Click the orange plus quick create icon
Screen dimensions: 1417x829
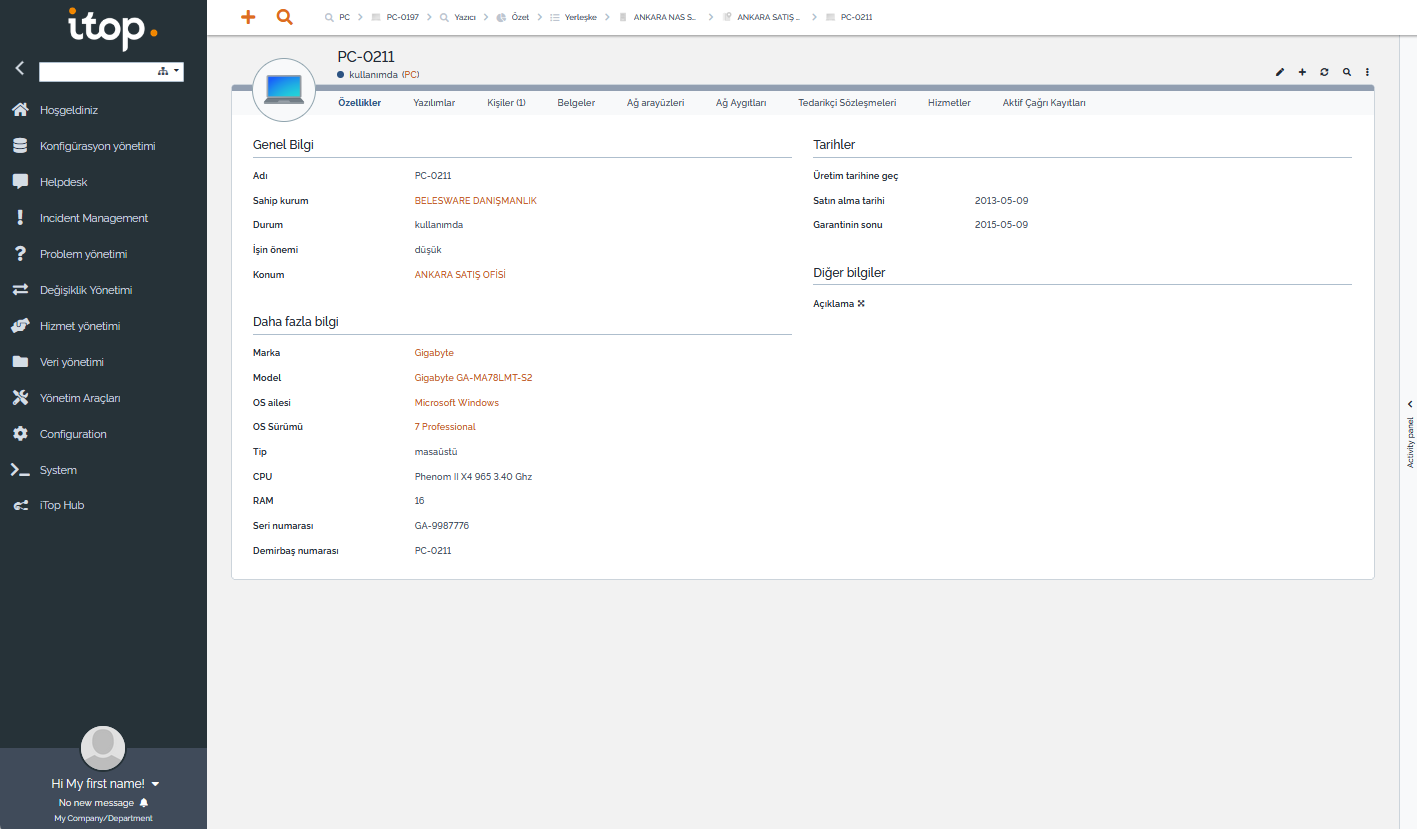point(248,17)
